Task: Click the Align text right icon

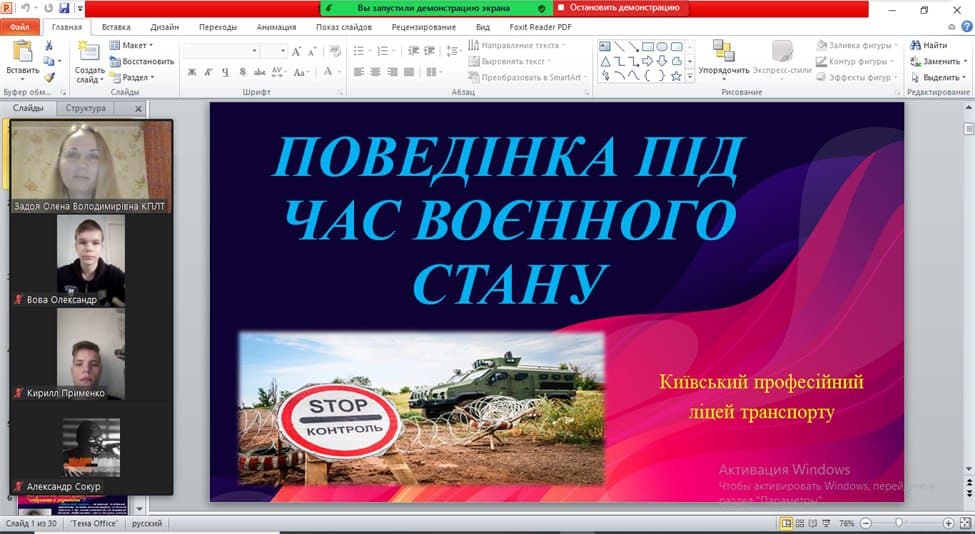Action: [x=392, y=72]
